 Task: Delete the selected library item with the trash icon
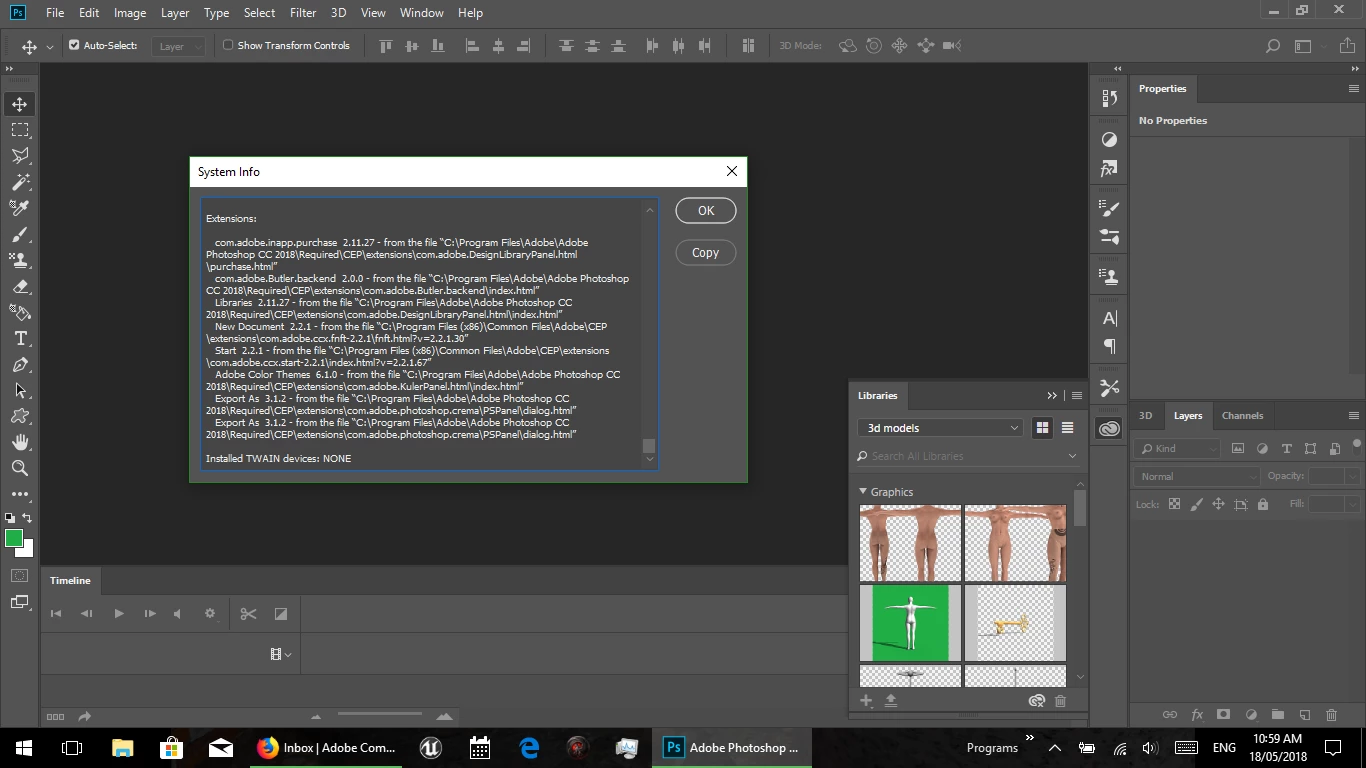pos(1061,701)
